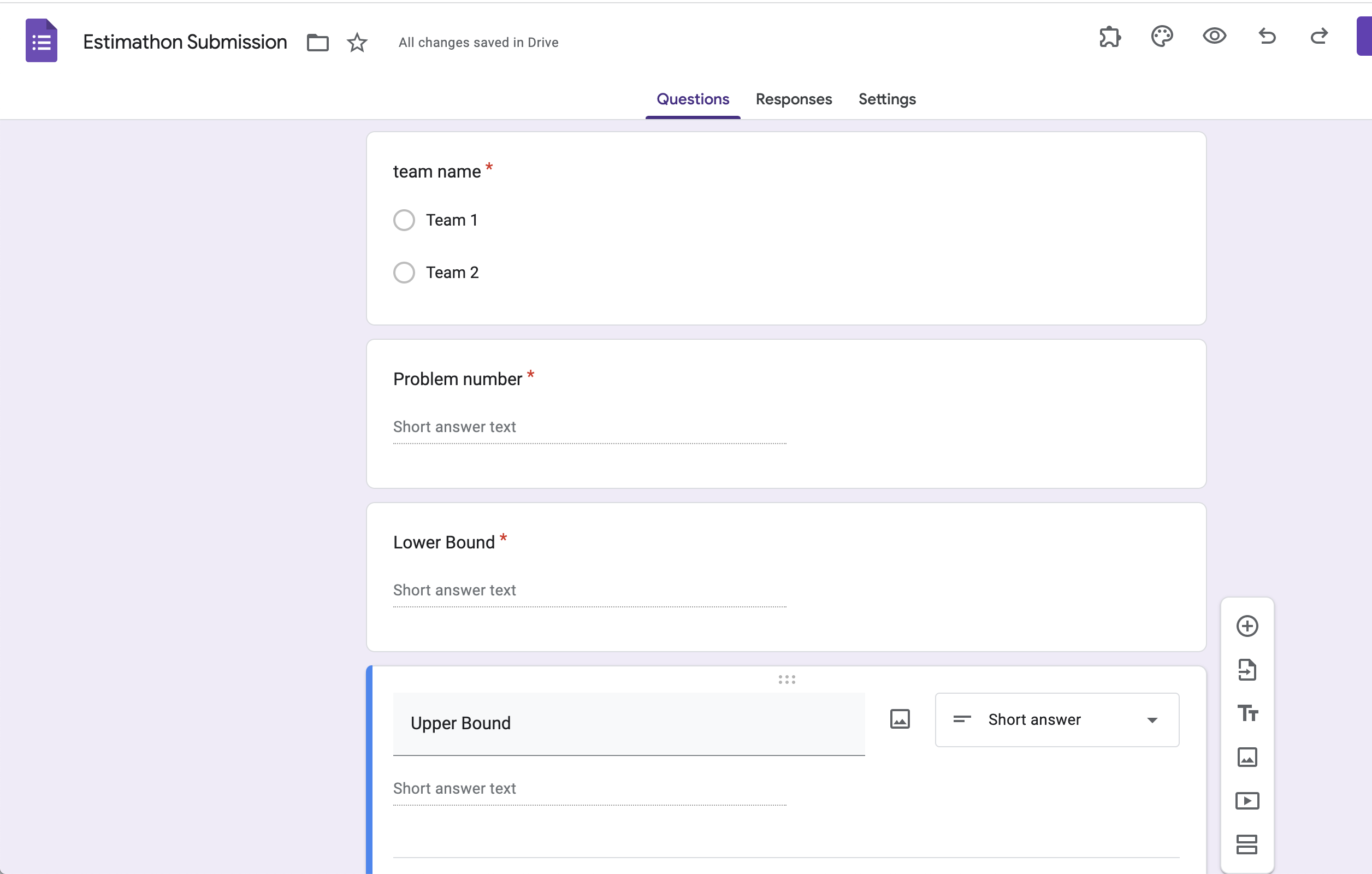1372x874 pixels.
Task: Click the Undo arrow
Action: pyautogui.click(x=1267, y=37)
